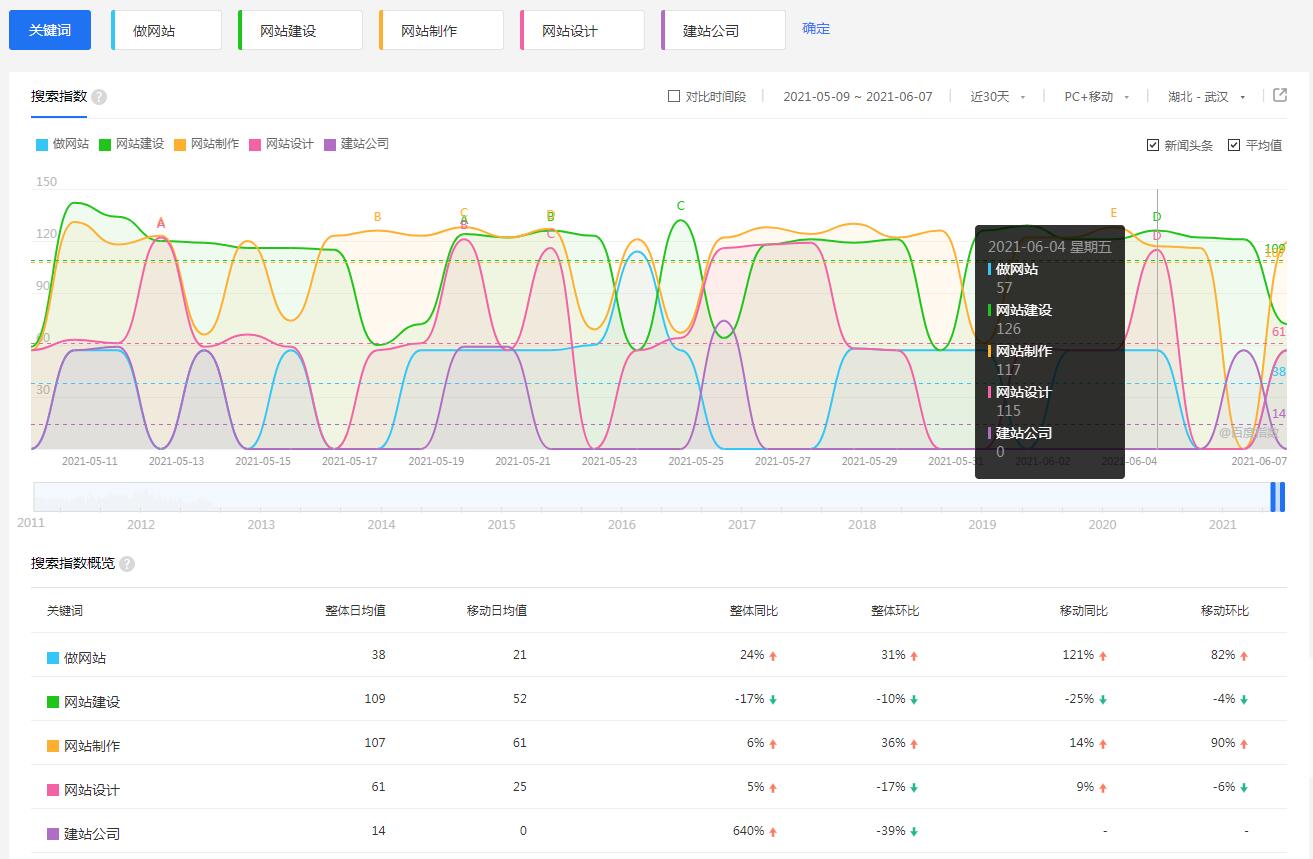Toggle the 网站设计 legend series
Screen dimensions: 1313x859
281,144
